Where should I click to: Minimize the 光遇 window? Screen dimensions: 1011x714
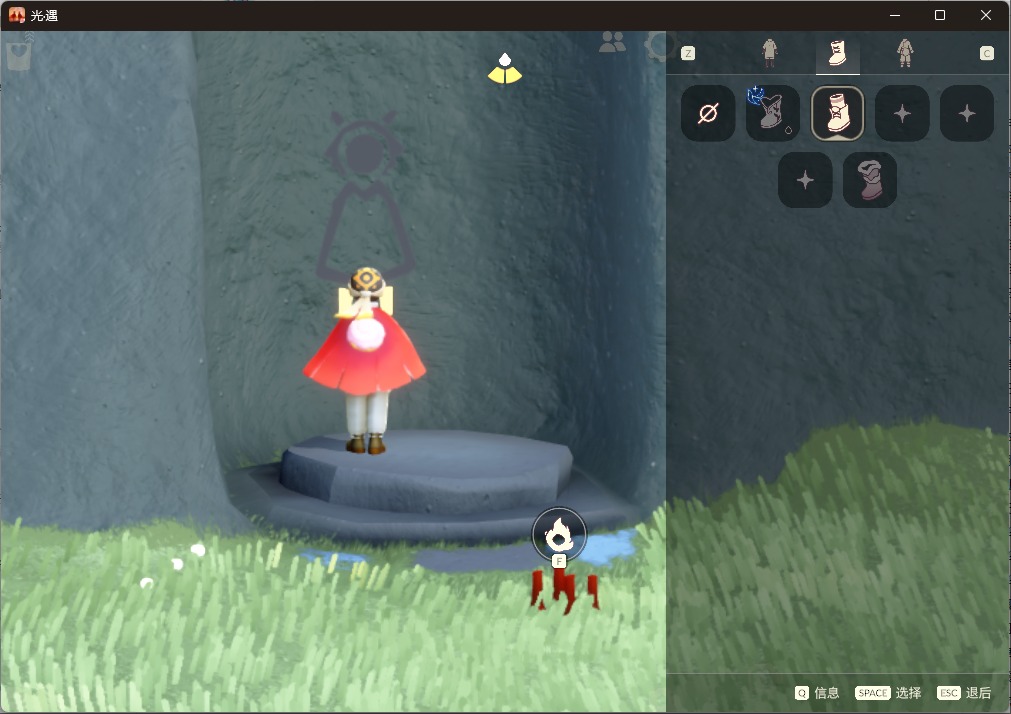(895, 15)
